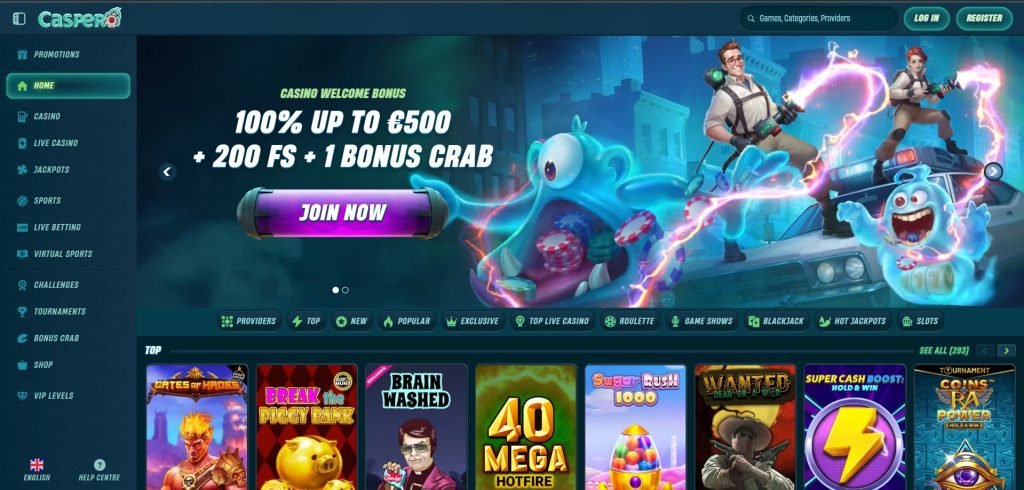Go to the previous banner slide arrow
This screenshot has height=490, width=1024.
point(167,172)
